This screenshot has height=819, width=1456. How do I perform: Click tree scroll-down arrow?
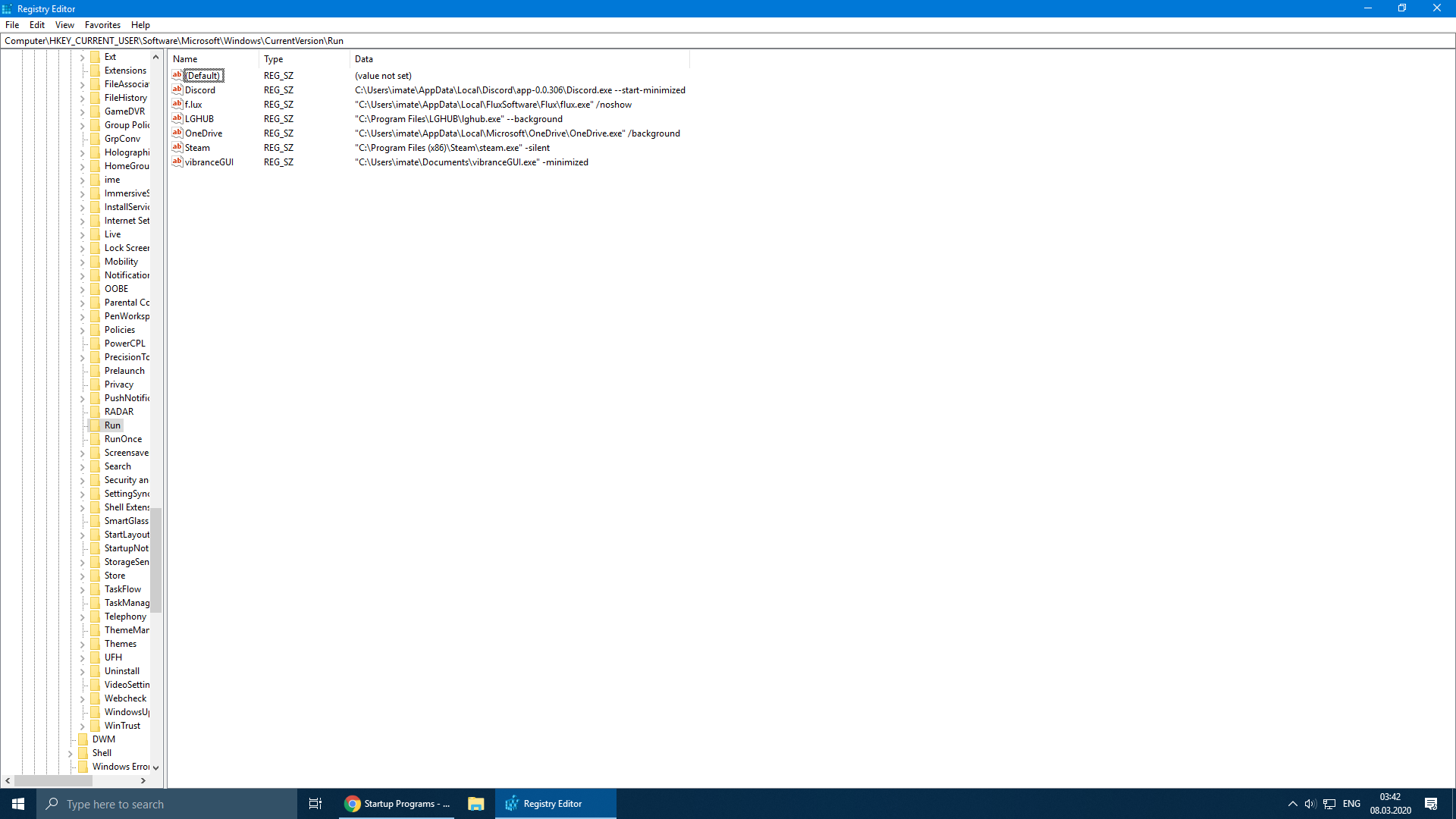[x=155, y=767]
